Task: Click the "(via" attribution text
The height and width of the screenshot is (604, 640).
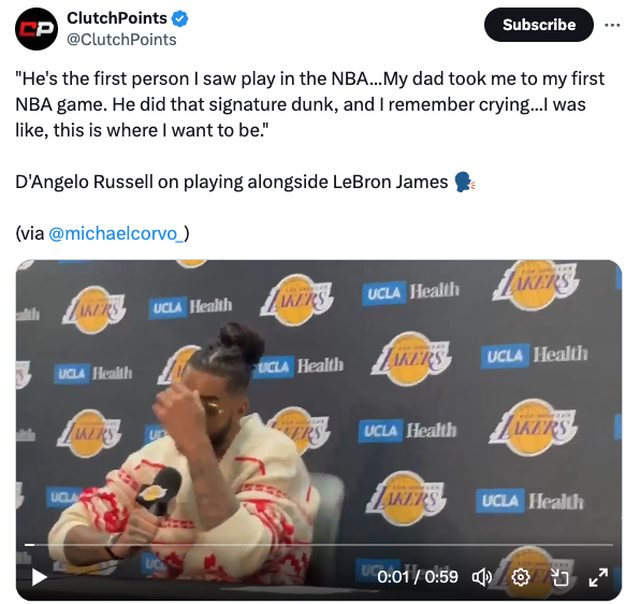Action: (30, 233)
